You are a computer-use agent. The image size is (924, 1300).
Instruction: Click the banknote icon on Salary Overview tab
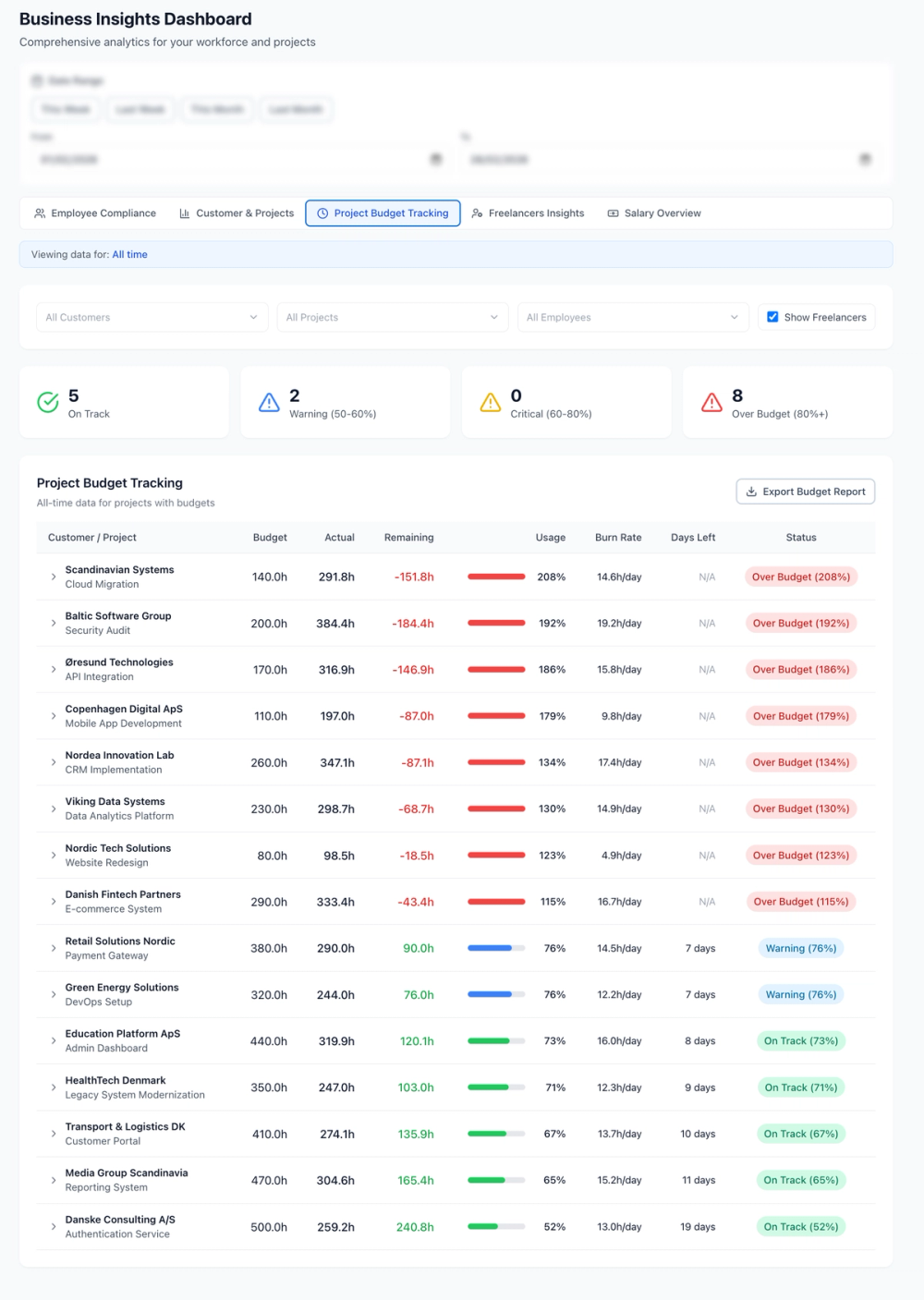[x=613, y=213]
